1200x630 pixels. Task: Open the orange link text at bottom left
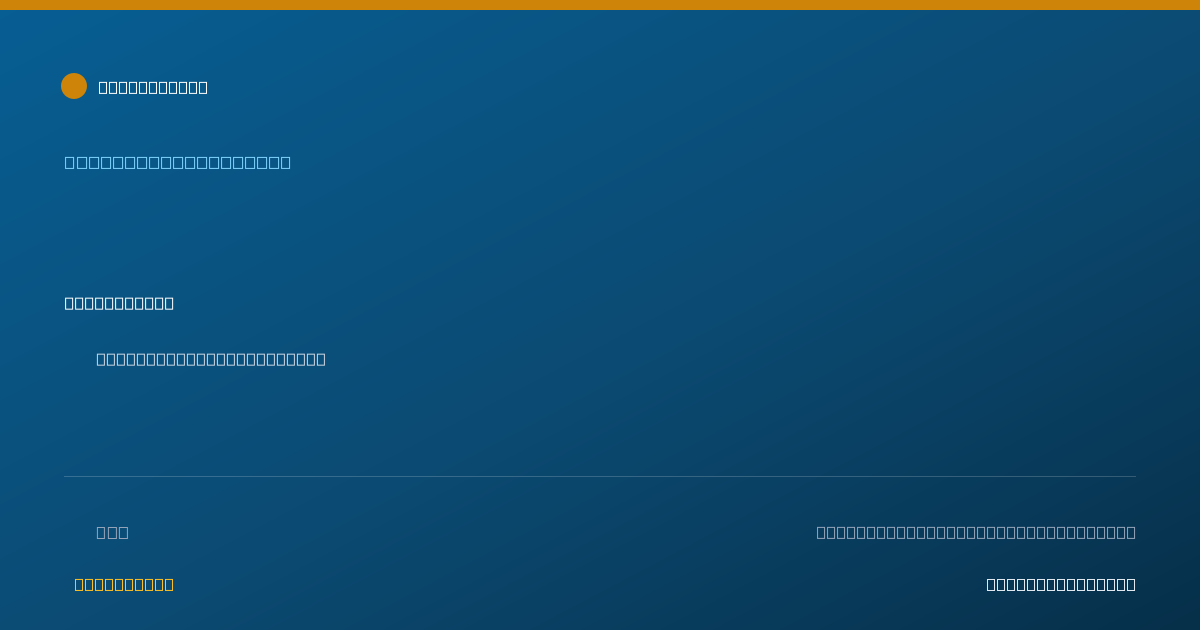(124, 584)
